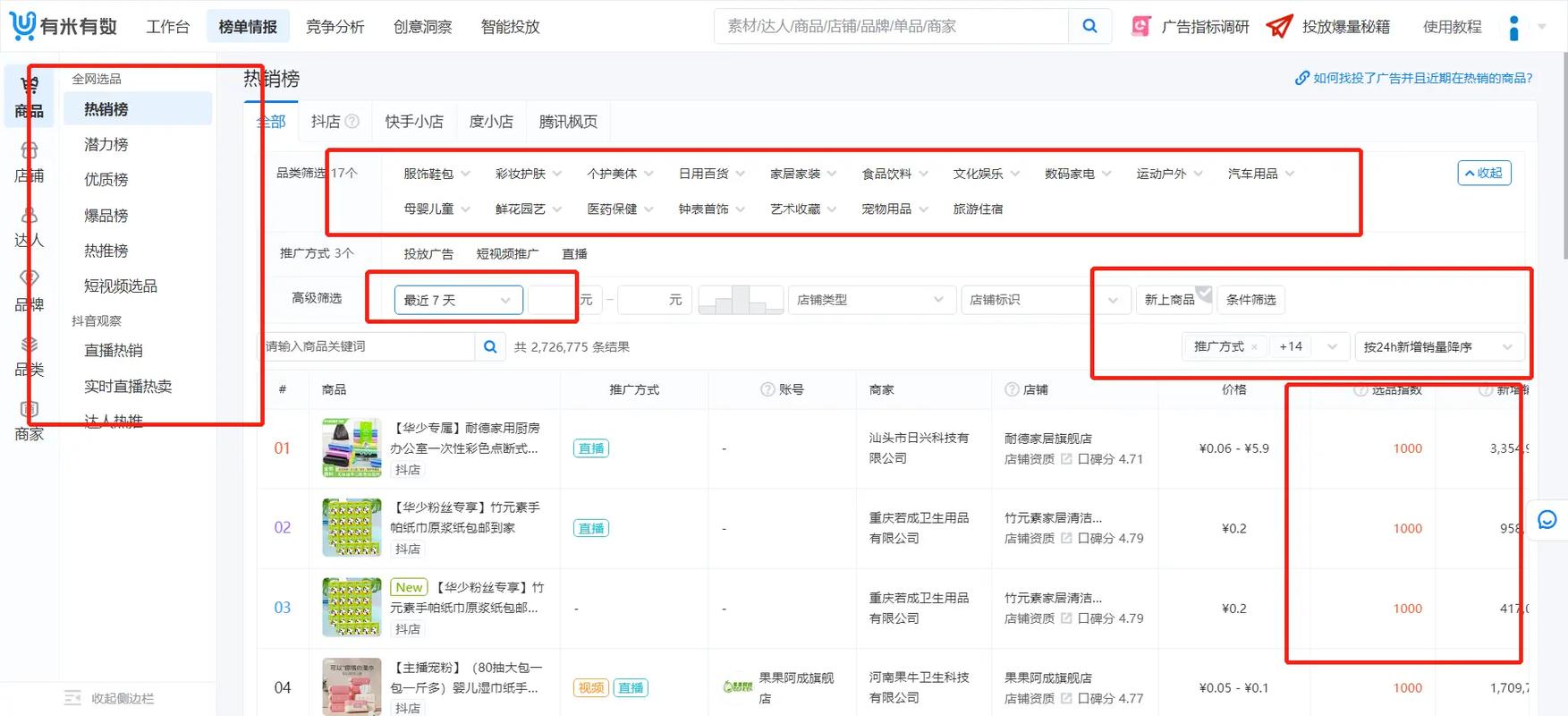Image resolution: width=1568 pixels, height=716 pixels.
Task: Switch to 工作台 top menu
Action: (168, 27)
